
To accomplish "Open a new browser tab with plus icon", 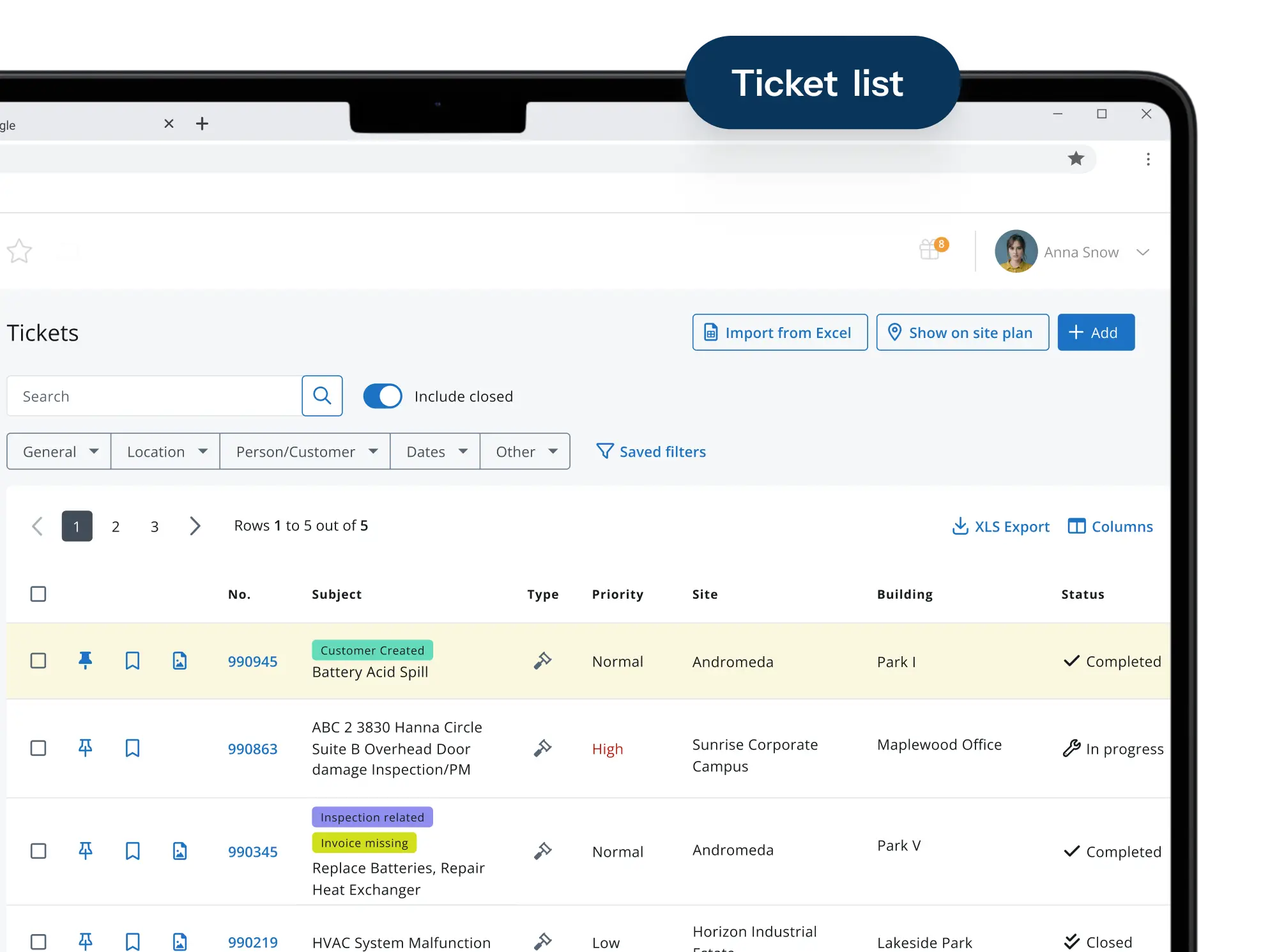I will point(202,123).
